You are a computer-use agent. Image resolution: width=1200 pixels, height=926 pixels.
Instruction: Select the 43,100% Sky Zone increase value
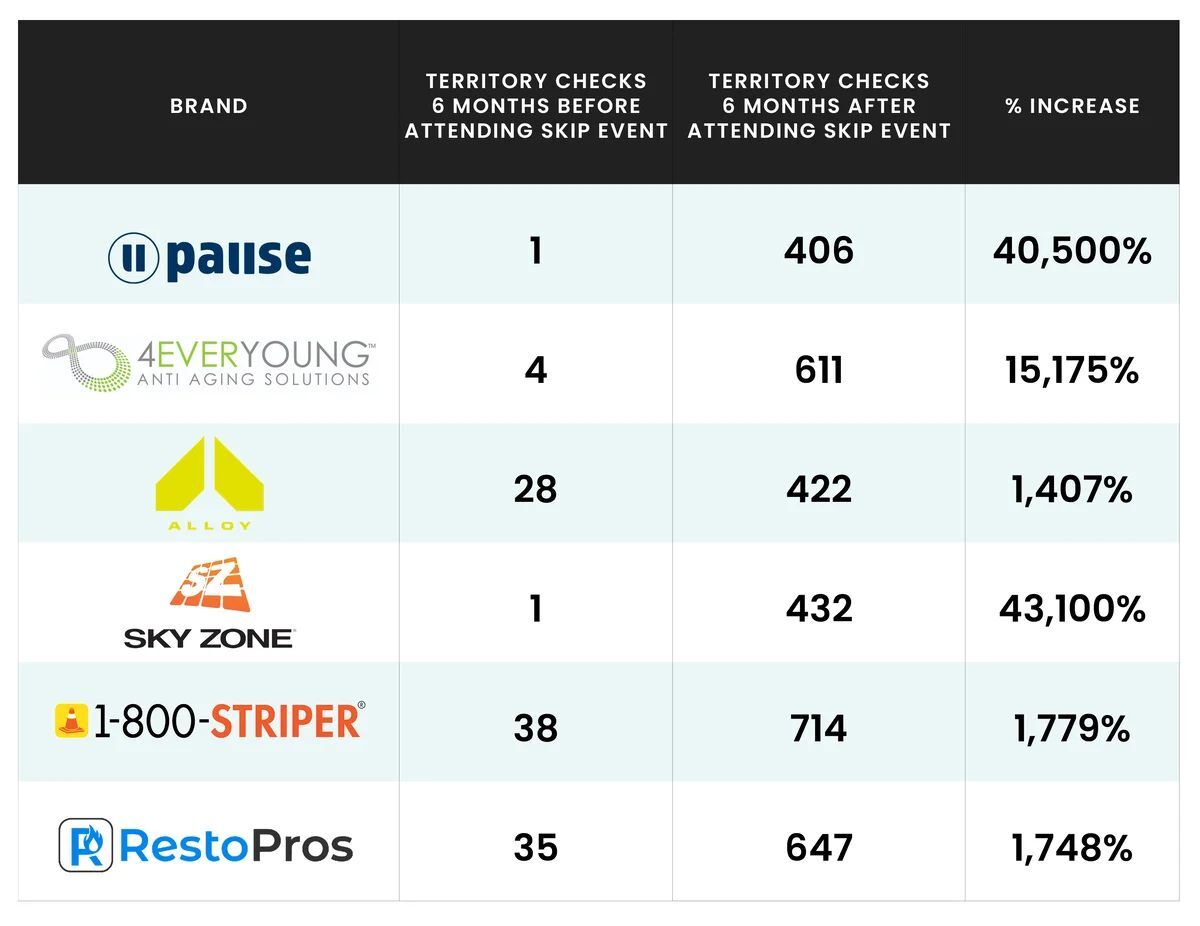tap(1072, 609)
